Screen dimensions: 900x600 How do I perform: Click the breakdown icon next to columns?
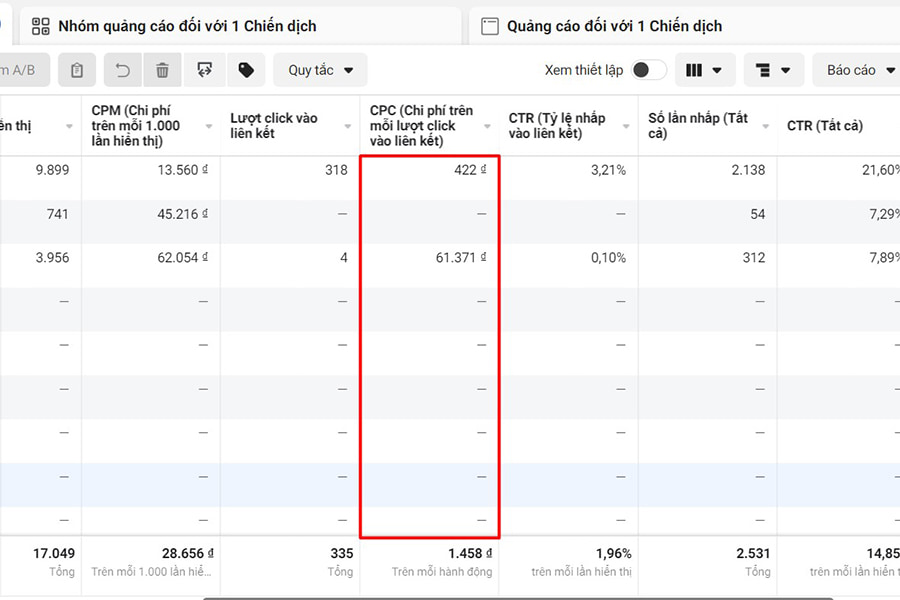coord(762,70)
